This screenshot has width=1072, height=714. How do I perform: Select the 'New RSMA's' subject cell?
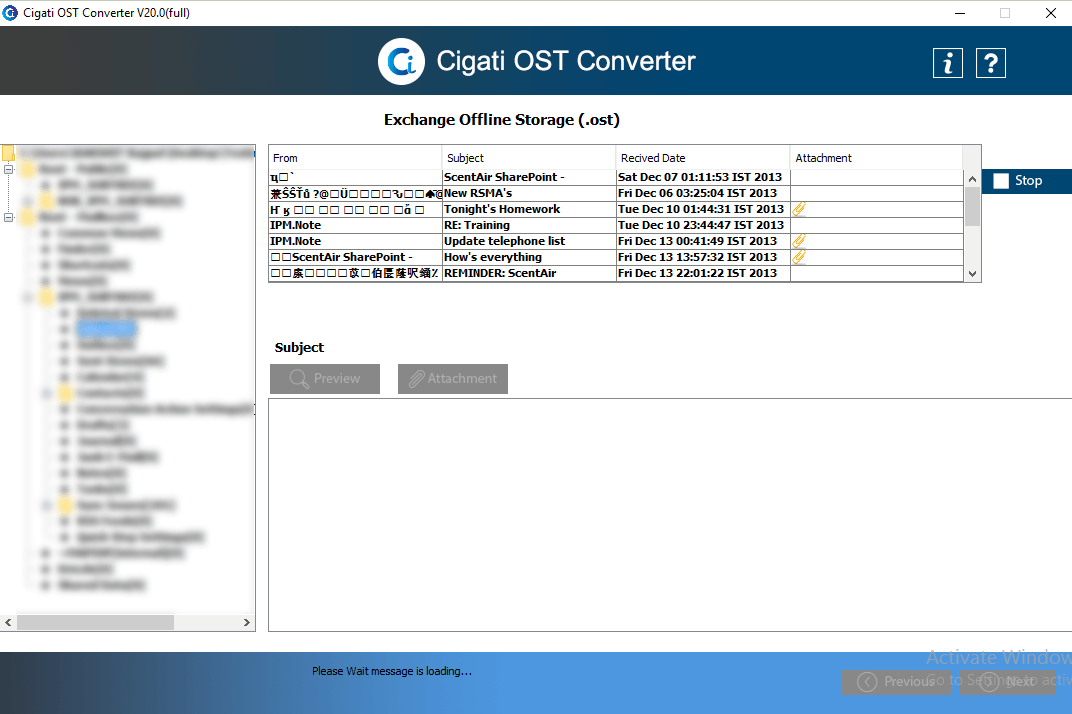[529, 194]
